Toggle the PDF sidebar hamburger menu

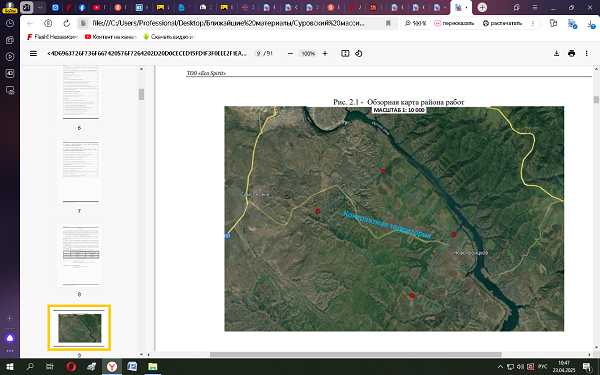(x=33, y=54)
